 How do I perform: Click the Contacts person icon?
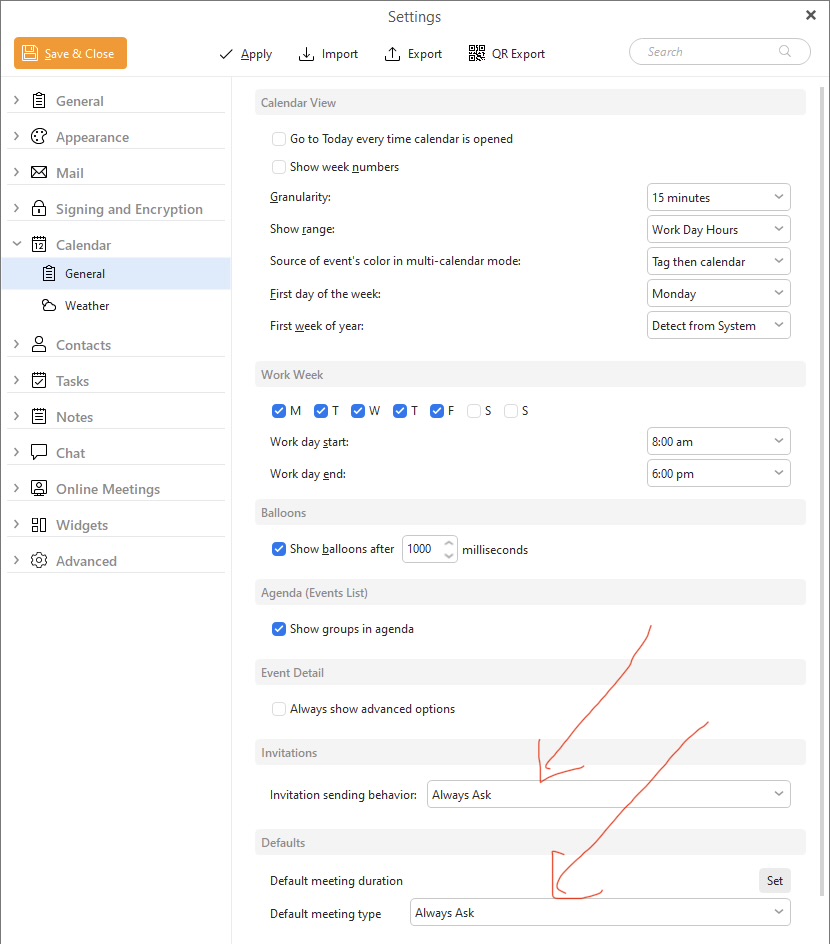(39, 345)
